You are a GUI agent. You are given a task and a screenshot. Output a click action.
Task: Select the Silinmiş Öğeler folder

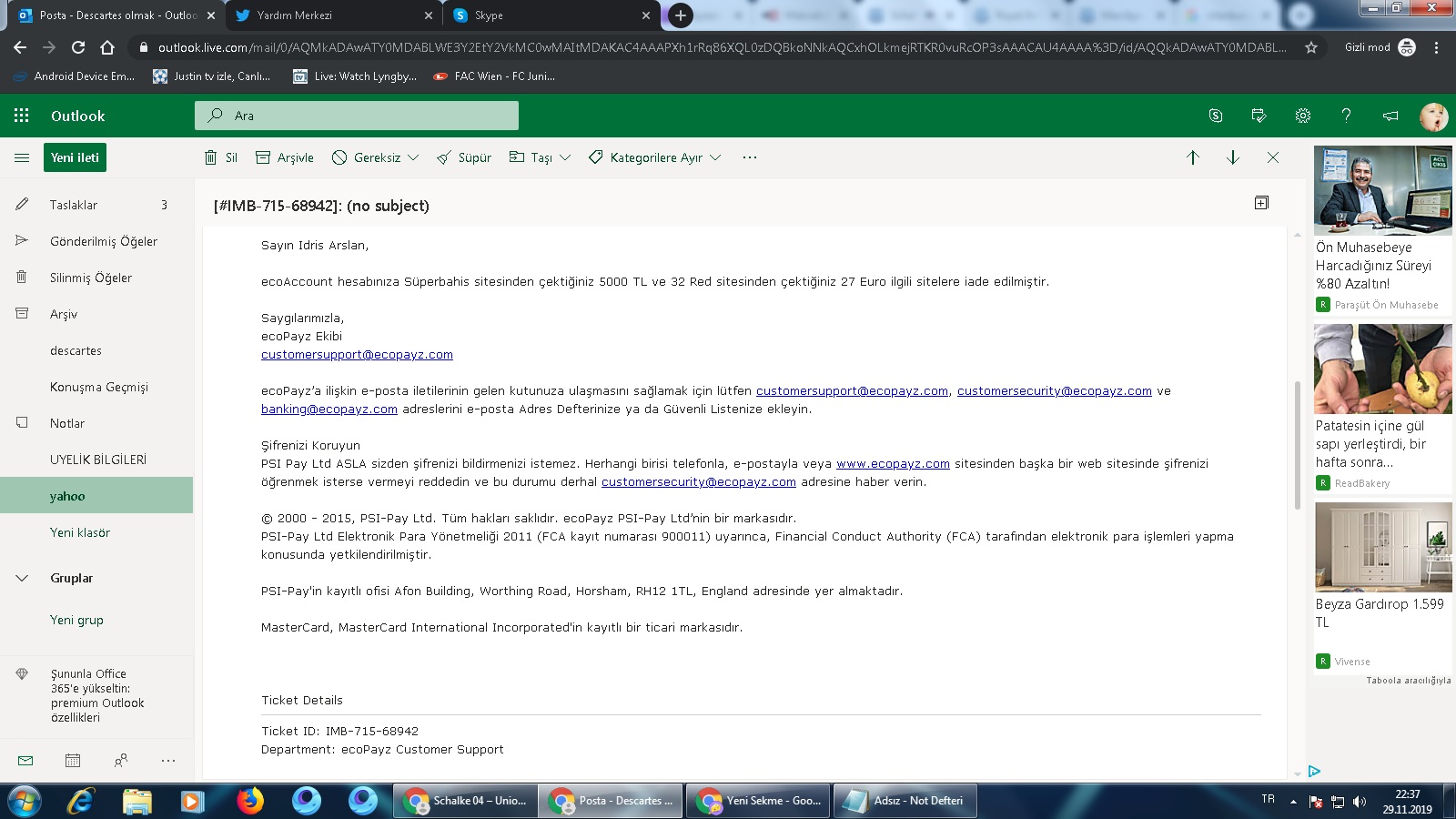coord(91,278)
